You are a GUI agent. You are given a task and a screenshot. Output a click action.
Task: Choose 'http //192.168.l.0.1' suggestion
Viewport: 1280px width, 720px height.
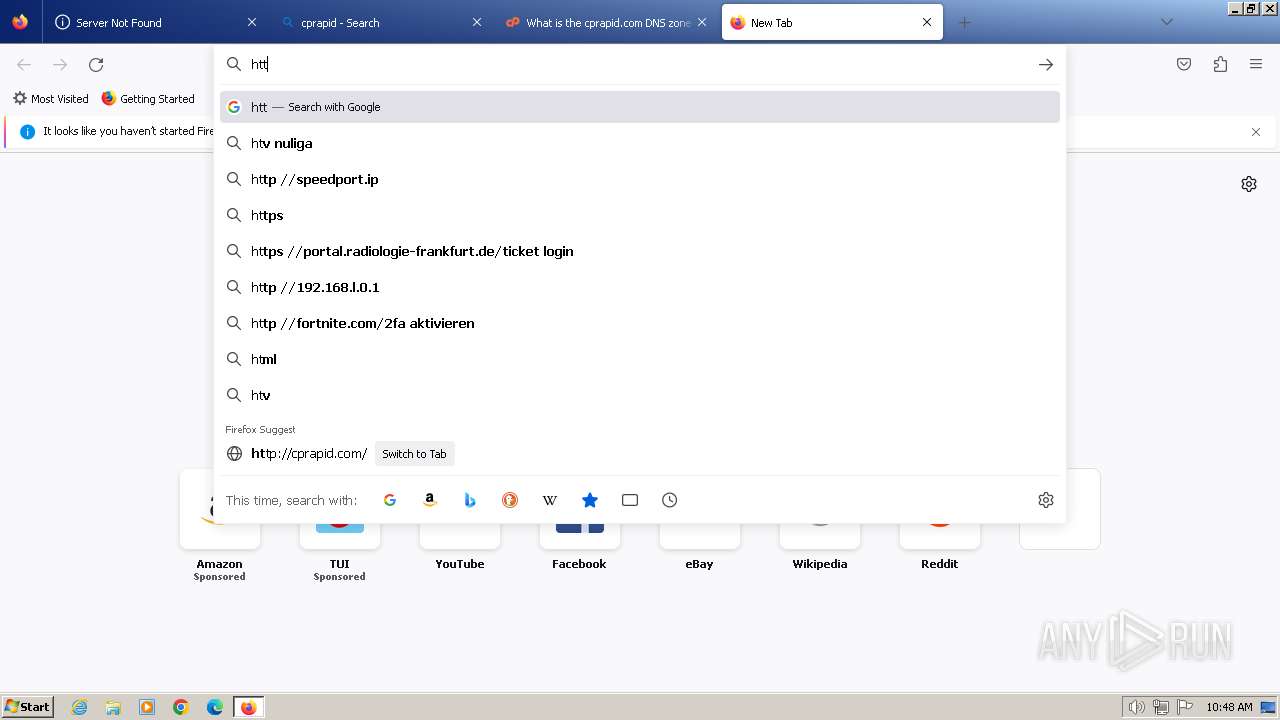click(640, 287)
